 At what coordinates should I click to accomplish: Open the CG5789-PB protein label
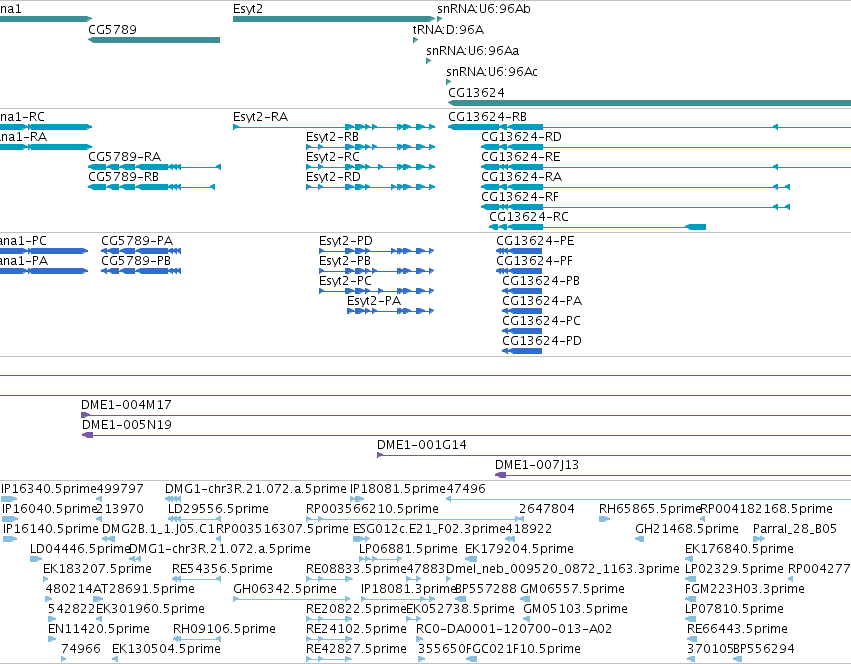tap(136, 261)
